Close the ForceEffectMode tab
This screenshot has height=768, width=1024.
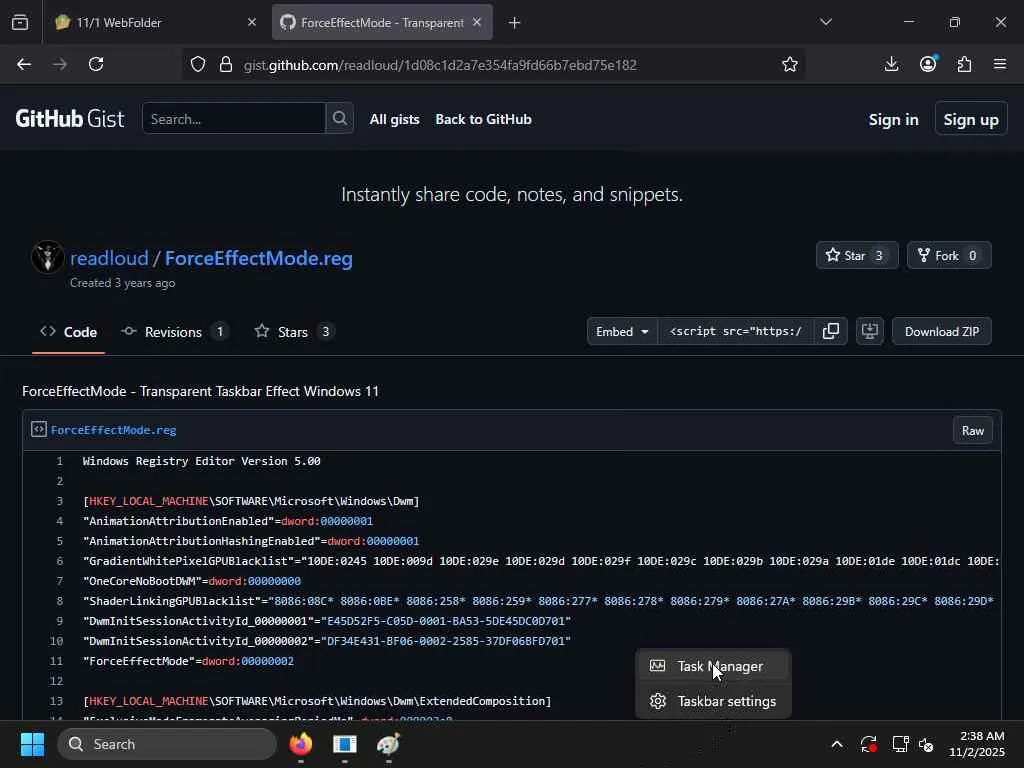click(477, 22)
